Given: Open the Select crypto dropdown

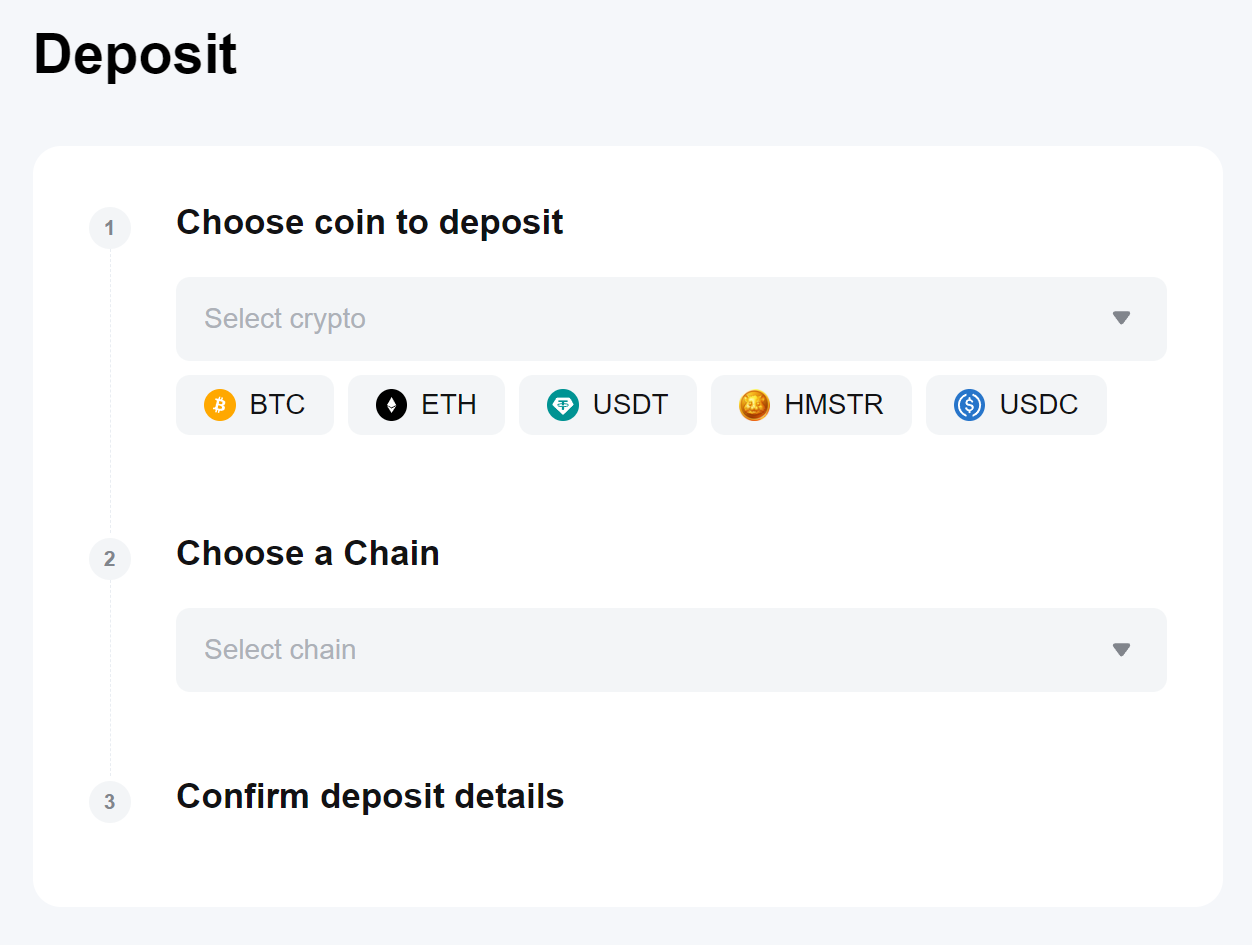Looking at the screenshot, I should tap(670, 318).
